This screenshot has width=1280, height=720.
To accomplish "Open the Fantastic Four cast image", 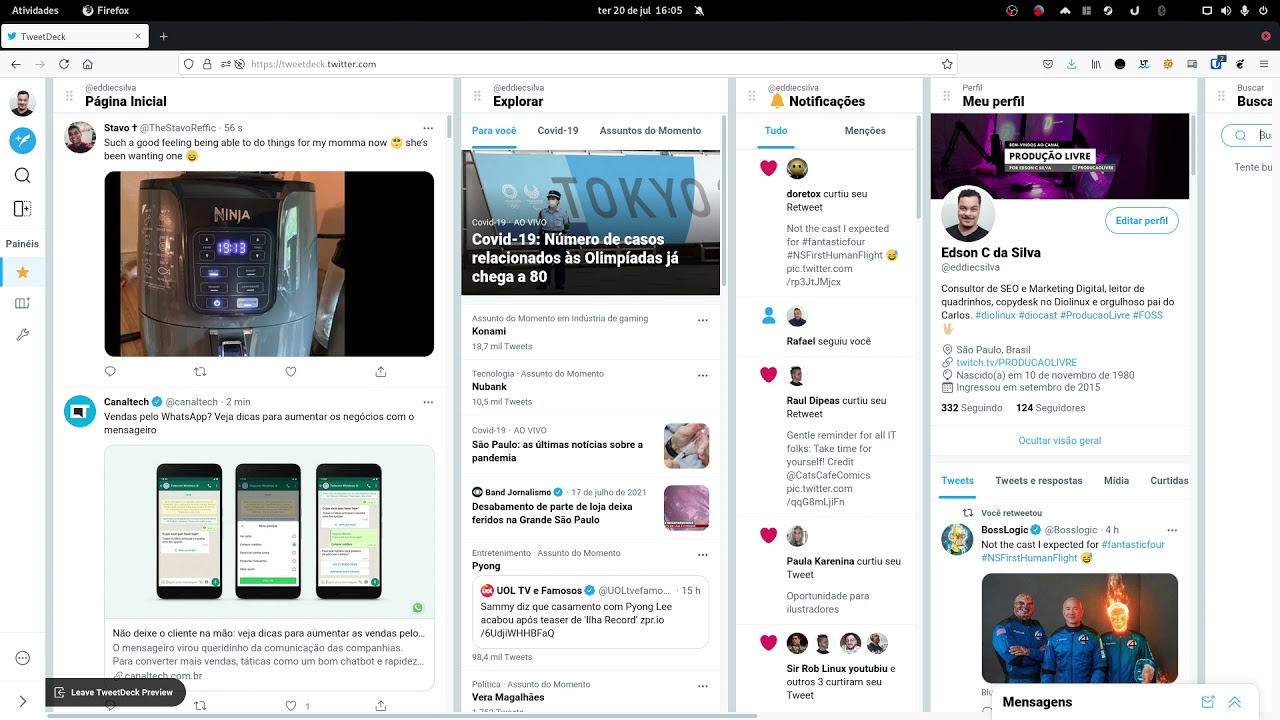I will tap(1079, 628).
